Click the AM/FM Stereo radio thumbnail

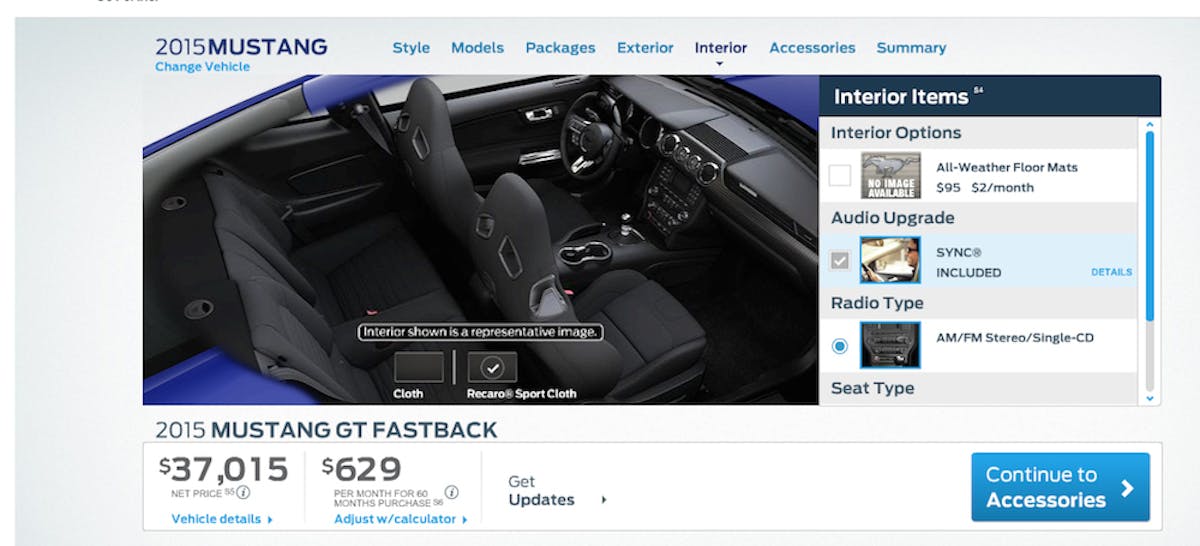(890, 346)
